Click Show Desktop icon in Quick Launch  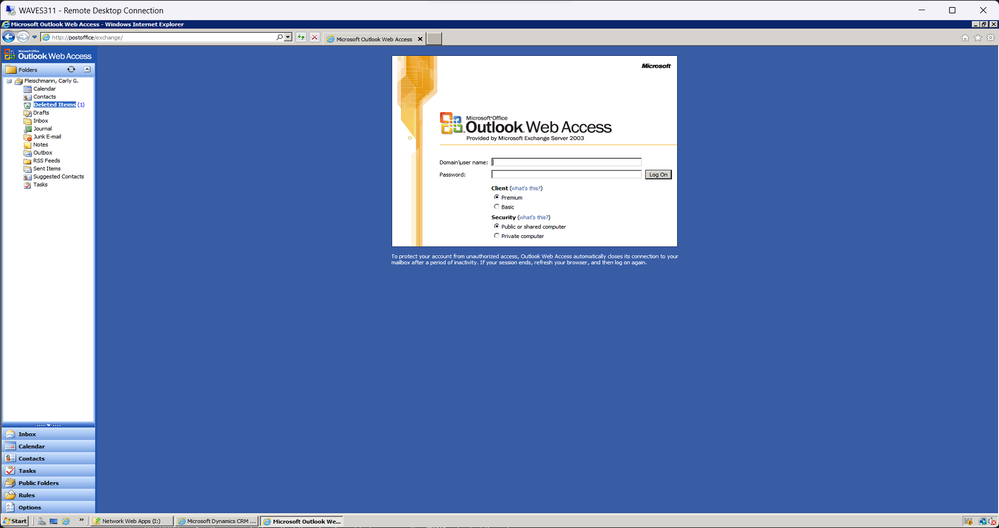[x=54, y=521]
